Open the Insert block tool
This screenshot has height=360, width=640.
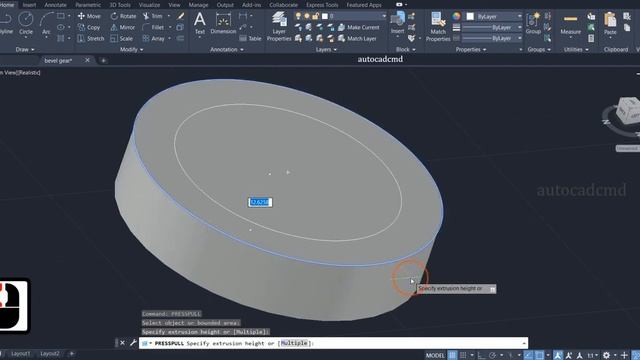coord(398,23)
